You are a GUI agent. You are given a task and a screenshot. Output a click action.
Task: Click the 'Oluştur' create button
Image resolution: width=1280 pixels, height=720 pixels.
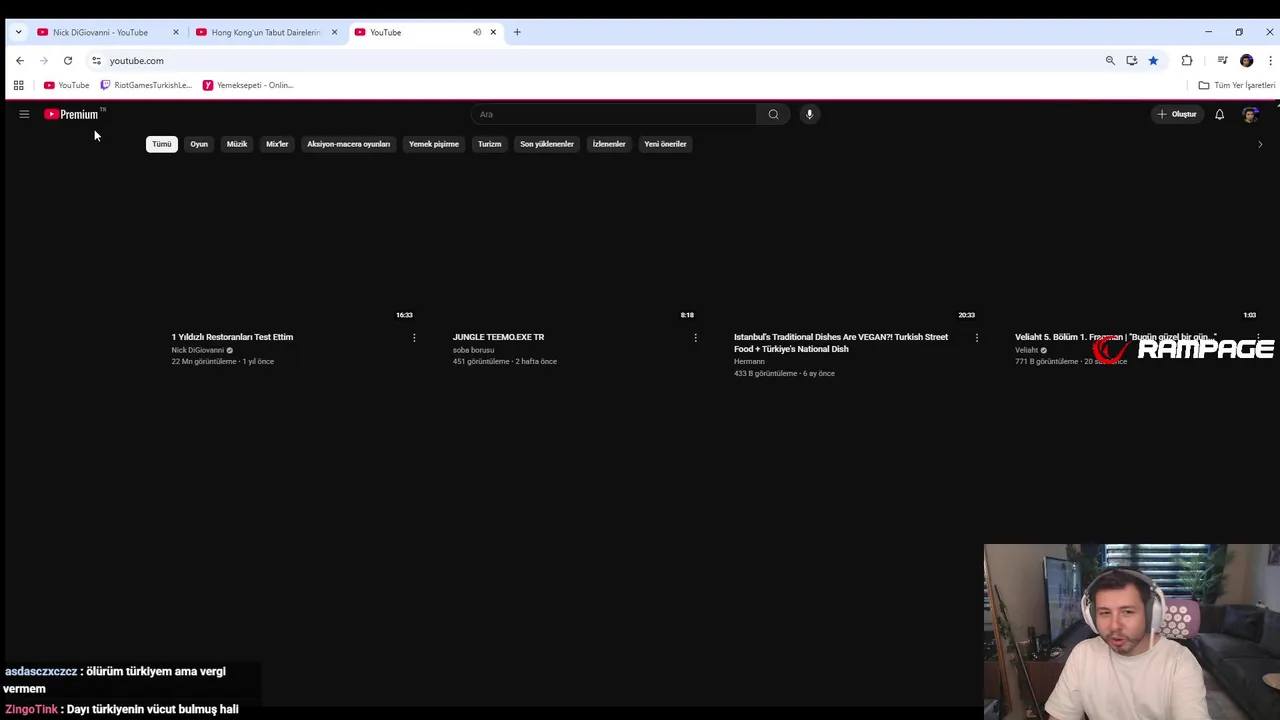(1177, 114)
